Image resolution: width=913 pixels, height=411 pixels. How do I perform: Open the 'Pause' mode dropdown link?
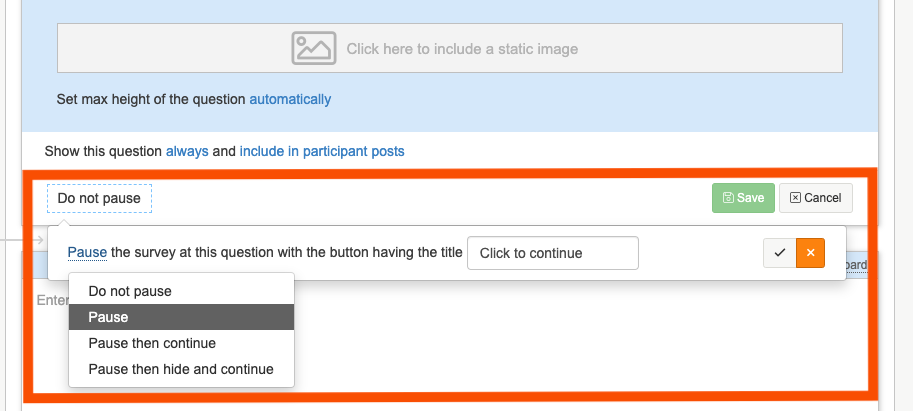[87, 253]
